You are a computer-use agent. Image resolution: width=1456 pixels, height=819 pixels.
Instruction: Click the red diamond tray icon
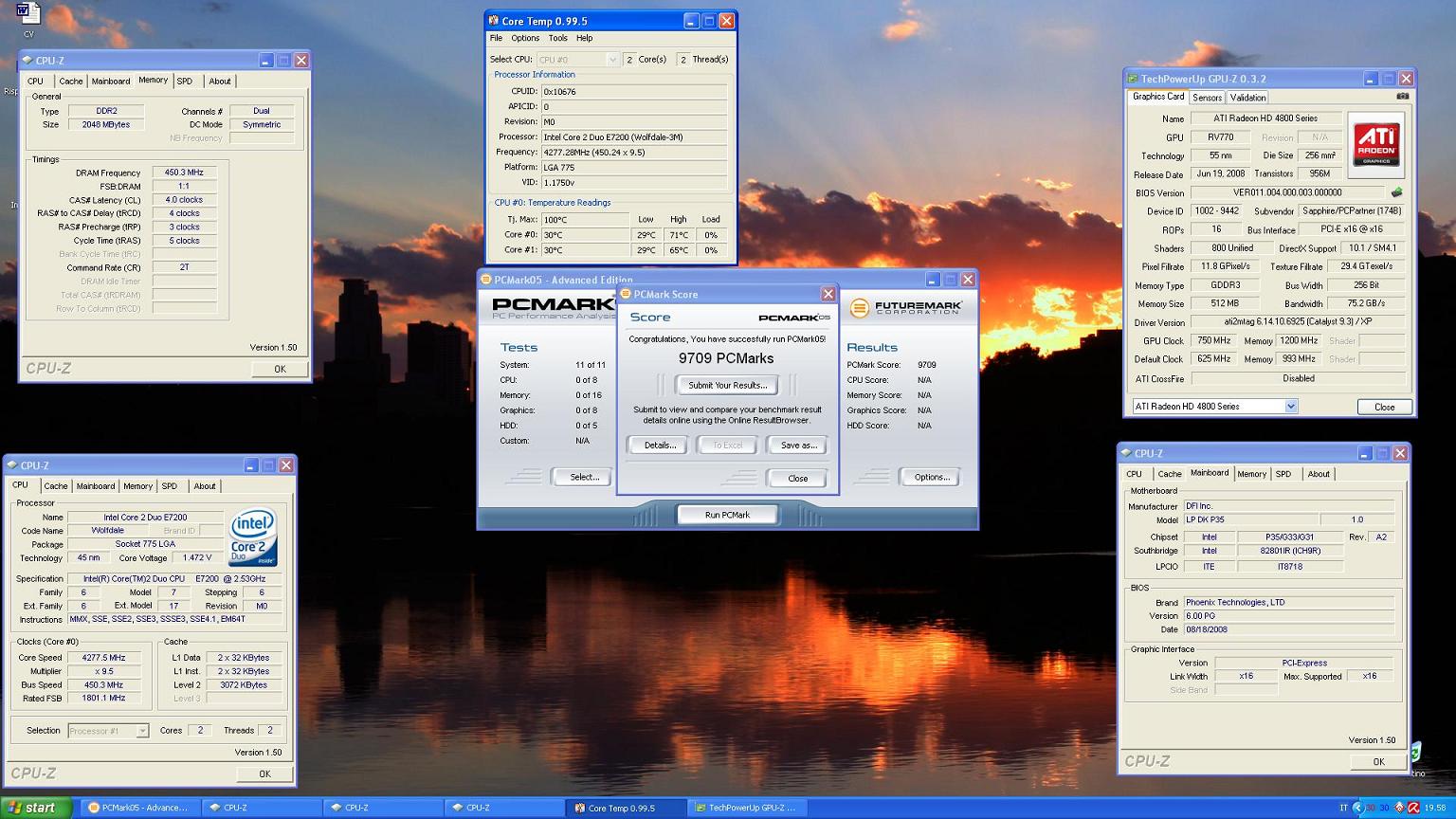pos(1400,808)
